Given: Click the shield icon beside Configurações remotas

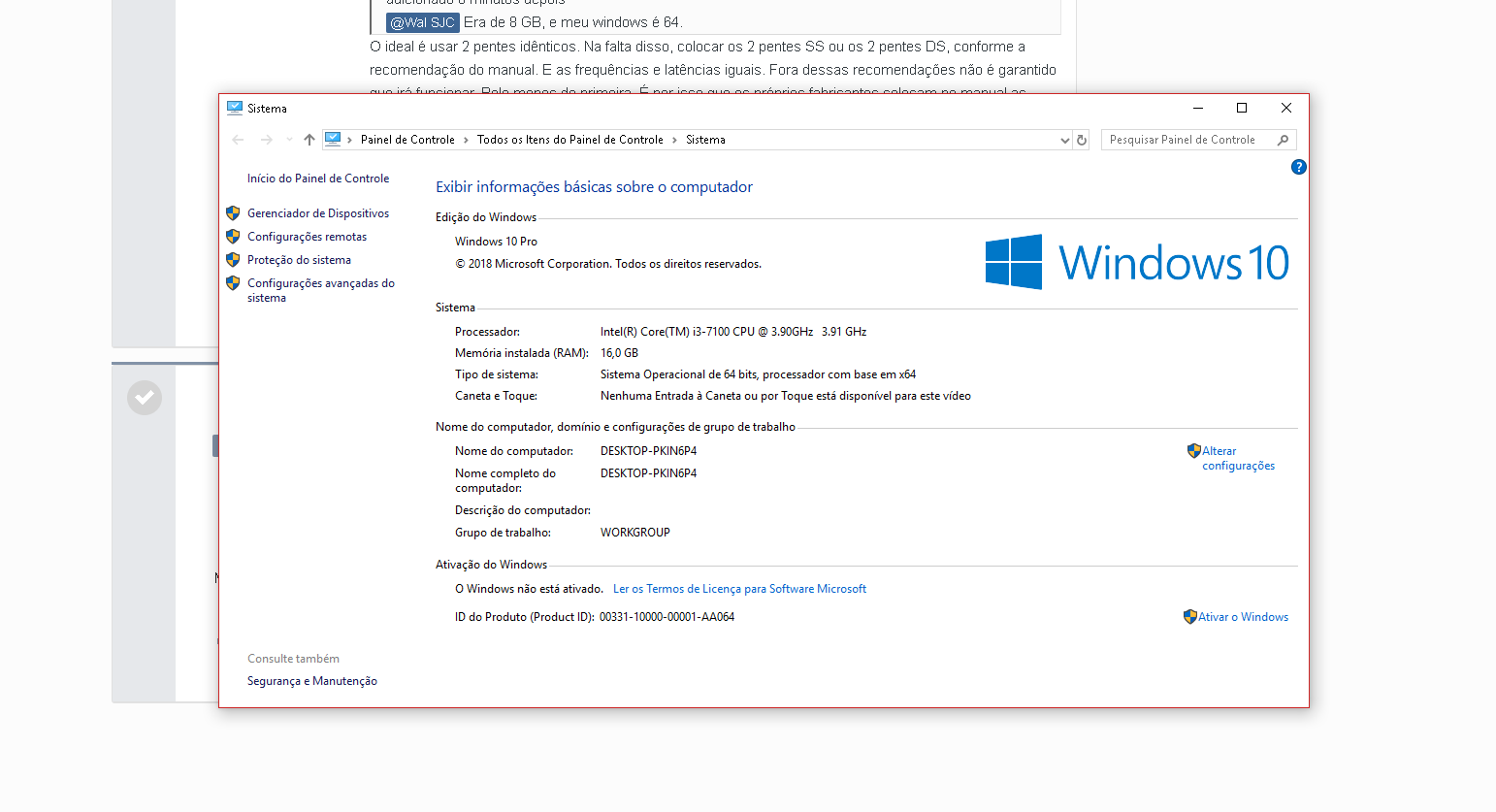Looking at the screenshot, I should [x=233, y=237].
